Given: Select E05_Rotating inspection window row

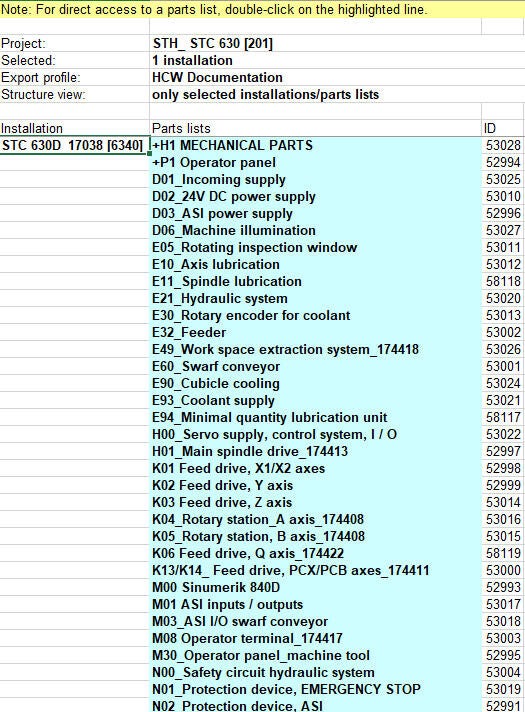Looking at the screenshot, I should tap(315, 247).
